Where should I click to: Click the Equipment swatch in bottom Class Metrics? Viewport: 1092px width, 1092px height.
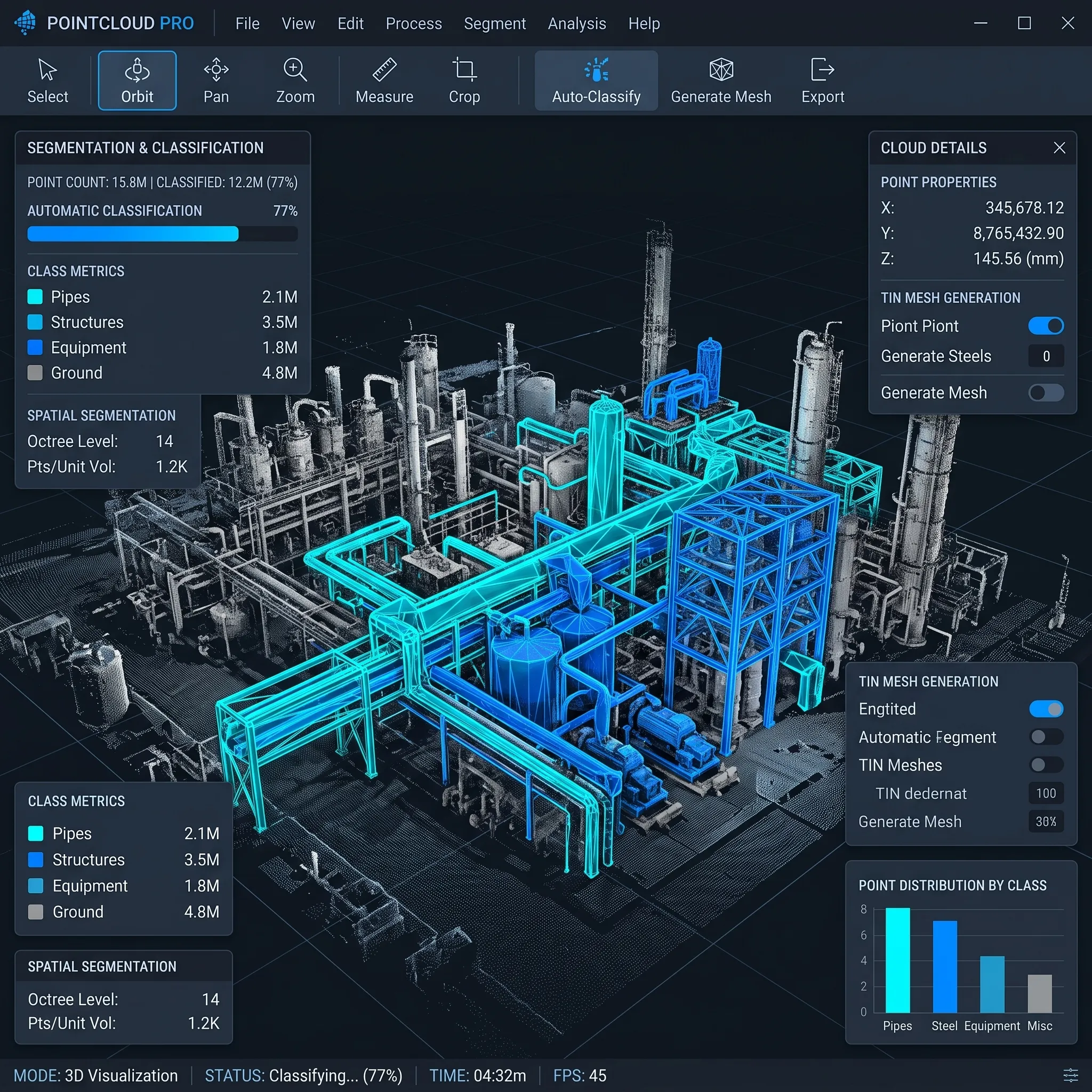[x=36, y=886]
